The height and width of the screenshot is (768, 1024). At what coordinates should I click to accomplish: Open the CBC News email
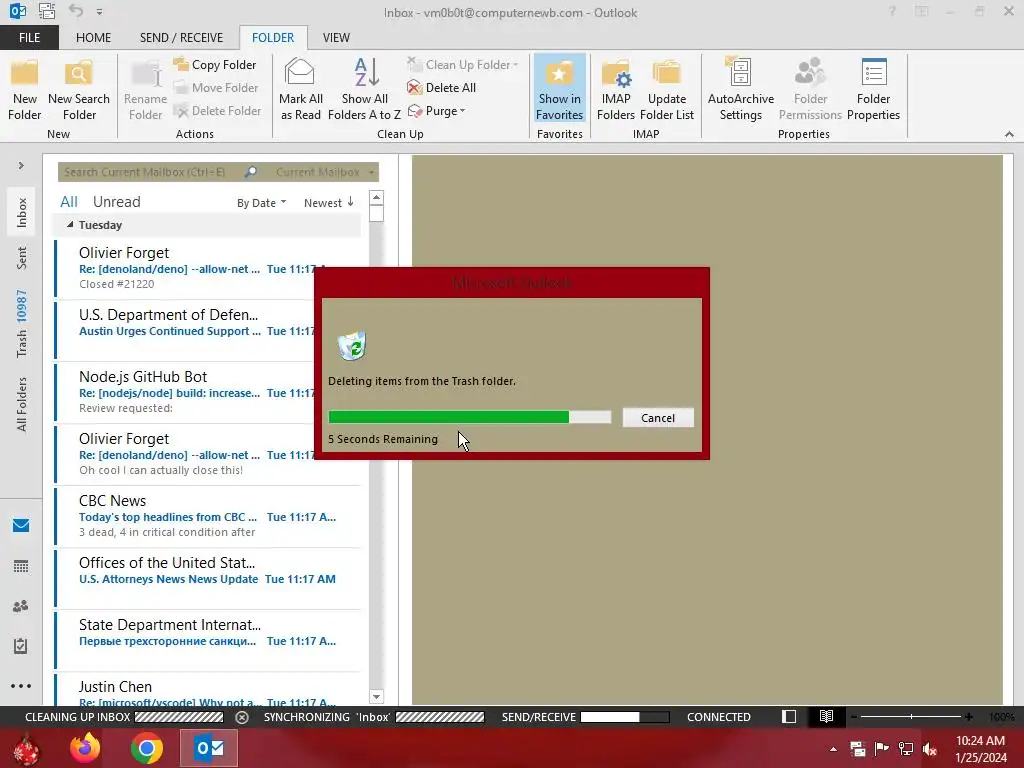click(208, 517)
